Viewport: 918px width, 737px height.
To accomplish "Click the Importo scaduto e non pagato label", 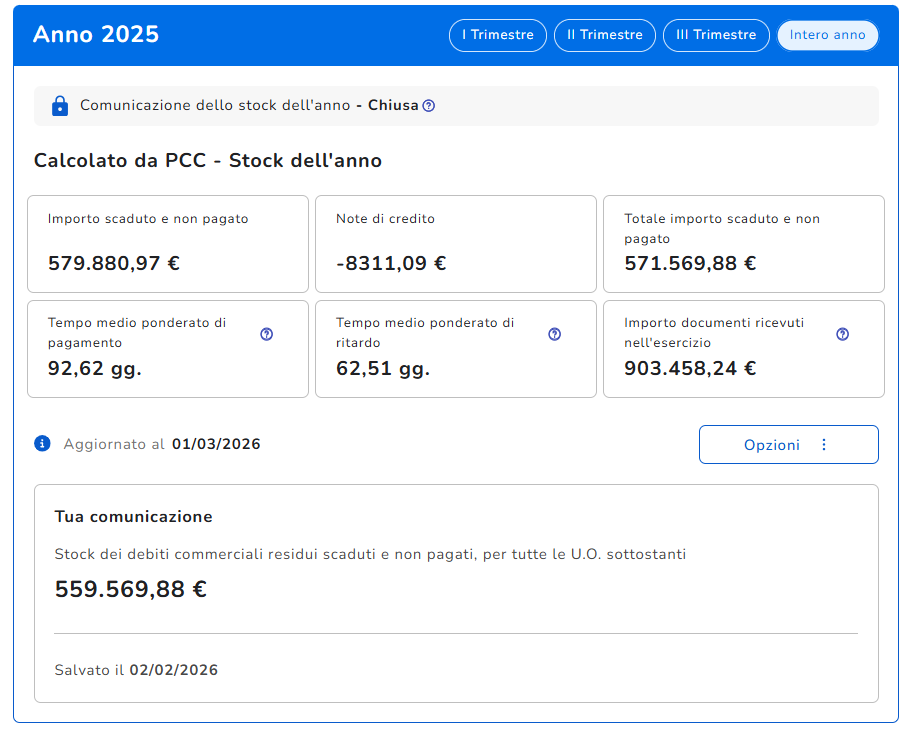I will click(x=148, y=219).
